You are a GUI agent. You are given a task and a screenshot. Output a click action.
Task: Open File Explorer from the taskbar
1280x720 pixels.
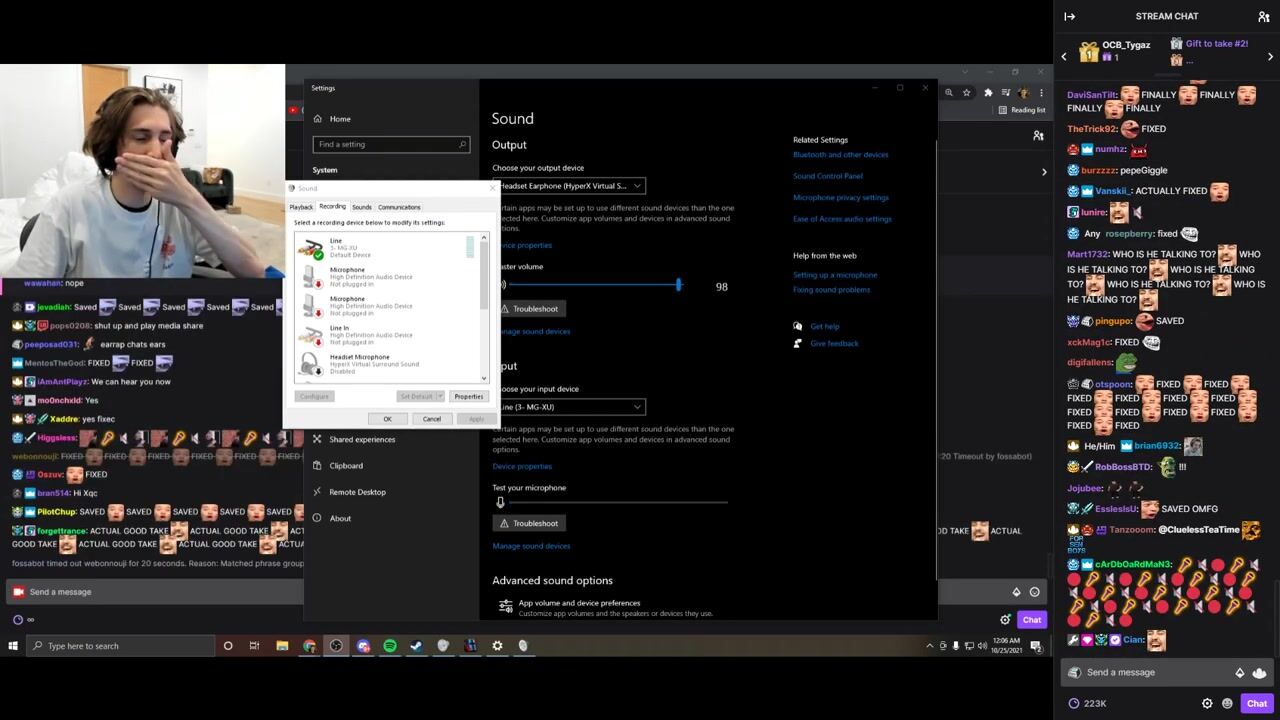[x=282, y=646]
